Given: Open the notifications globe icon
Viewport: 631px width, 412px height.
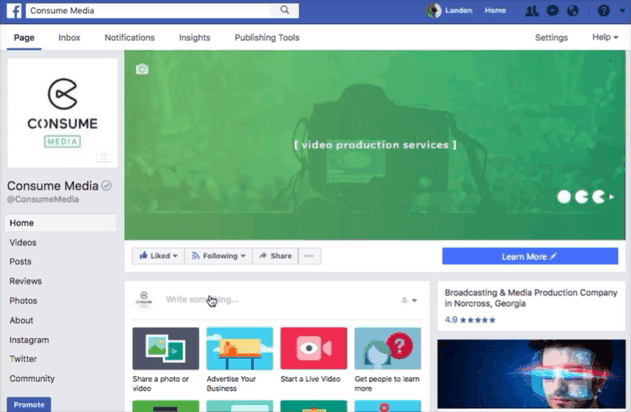Looking at the screenshot, I should 573,10.
